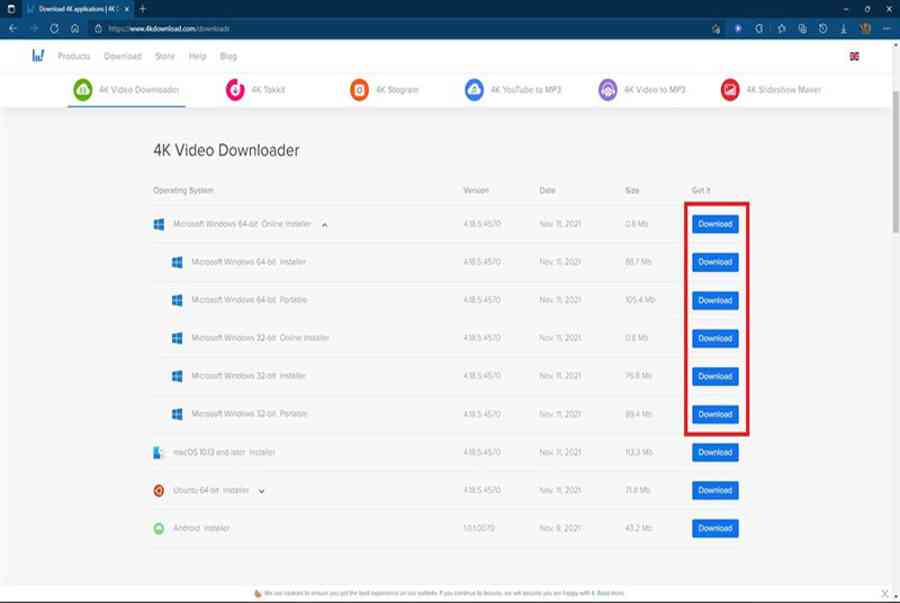This screenshot has height=603, width=900.
Task: Open the Products menu
Action: pos(74,56)
